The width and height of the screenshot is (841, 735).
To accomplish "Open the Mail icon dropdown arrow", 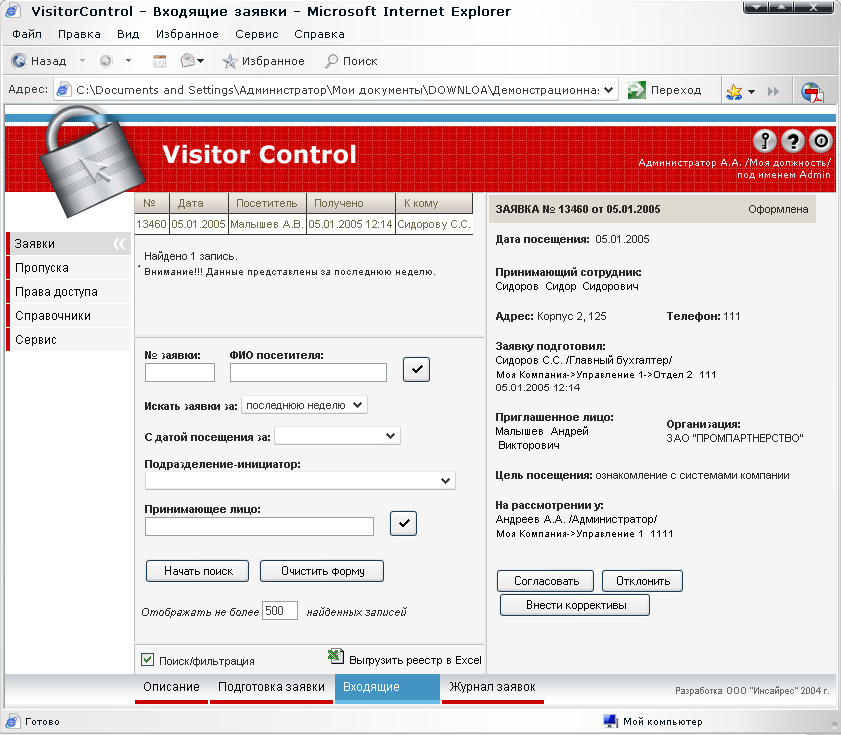I will [201, 61].
